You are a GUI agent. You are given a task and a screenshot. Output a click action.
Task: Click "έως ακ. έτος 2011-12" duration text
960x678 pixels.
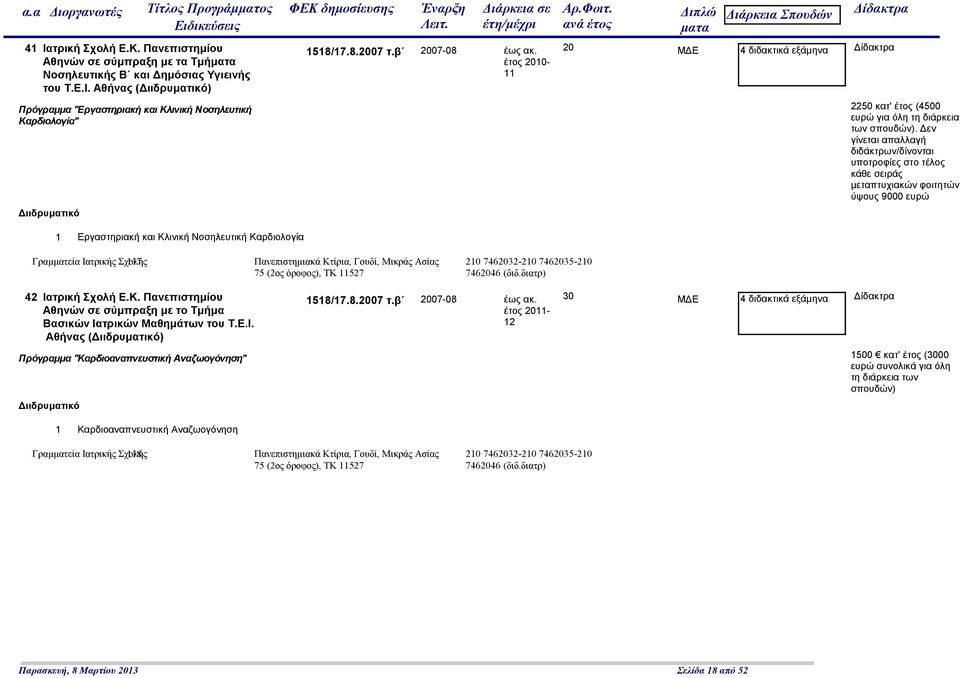point(527,311)
